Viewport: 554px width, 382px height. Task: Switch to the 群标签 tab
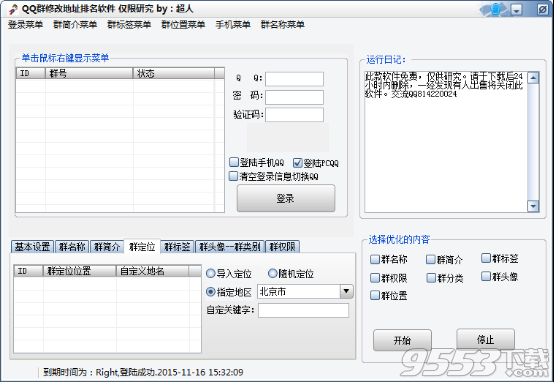click(x=177, y=247)
